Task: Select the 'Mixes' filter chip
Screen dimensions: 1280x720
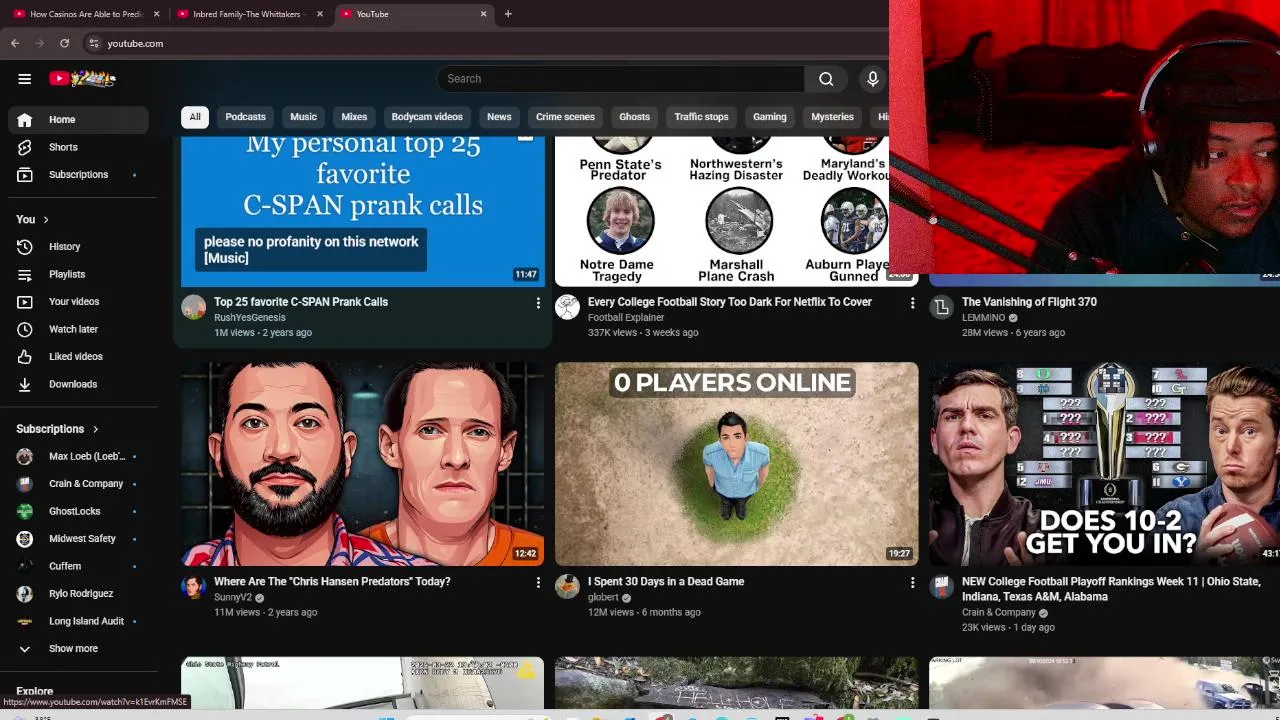Action: (x=354, y=117)
